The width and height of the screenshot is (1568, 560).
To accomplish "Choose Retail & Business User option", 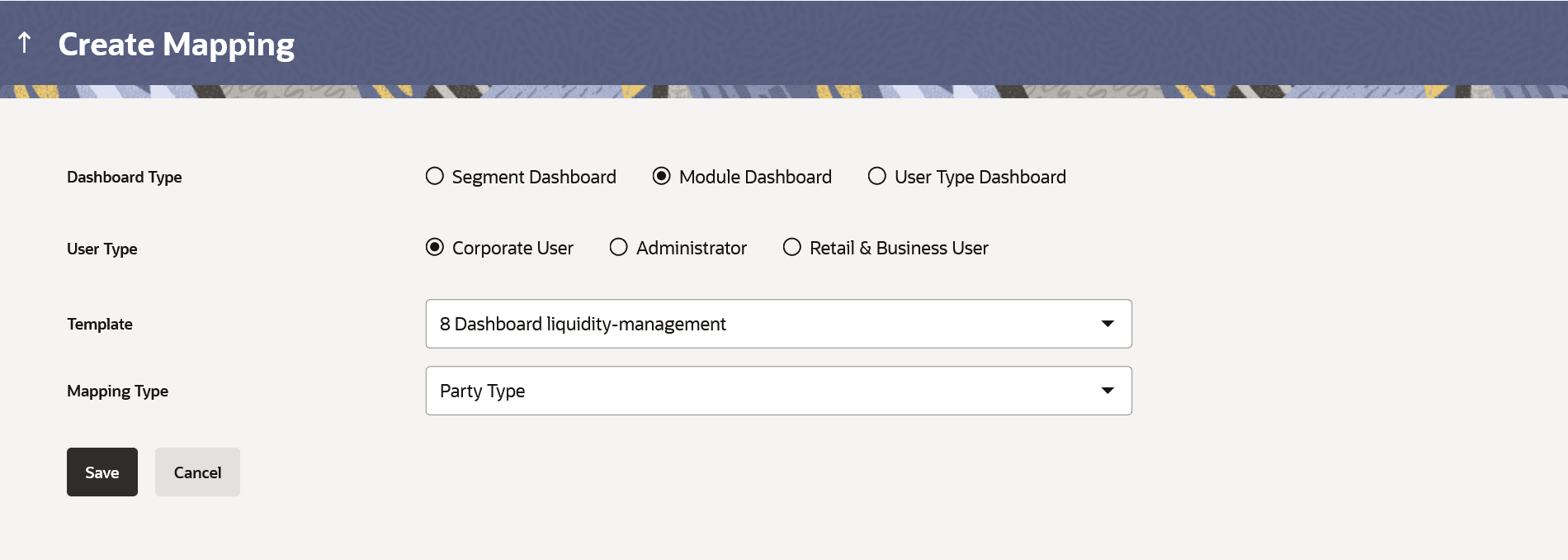I will pos(792,247).
